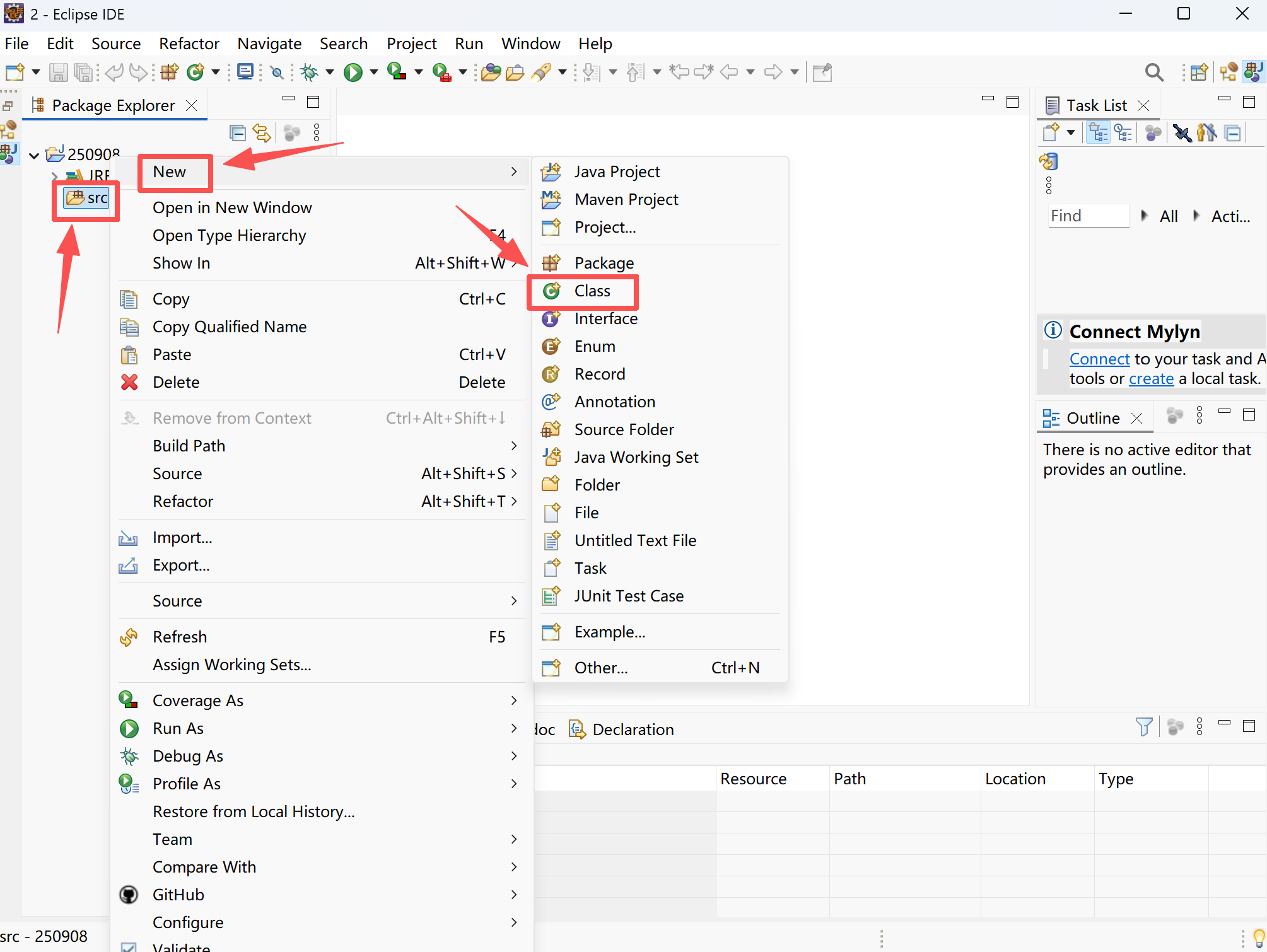Open the Window menu in menu bar
The height and width of the screenshot is (952, 1267).
530,44
